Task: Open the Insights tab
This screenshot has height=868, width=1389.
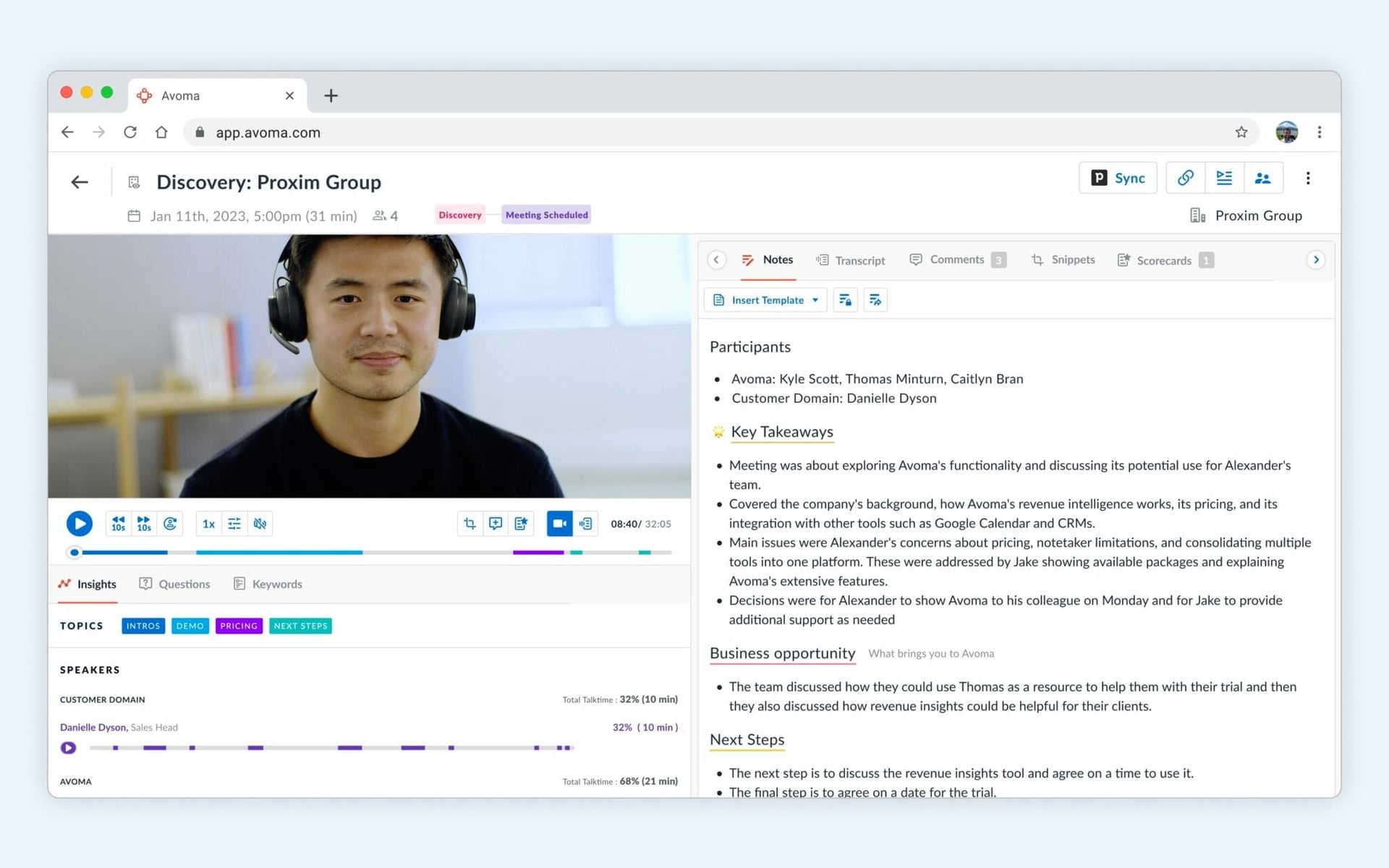Action: tap(88, 584)
